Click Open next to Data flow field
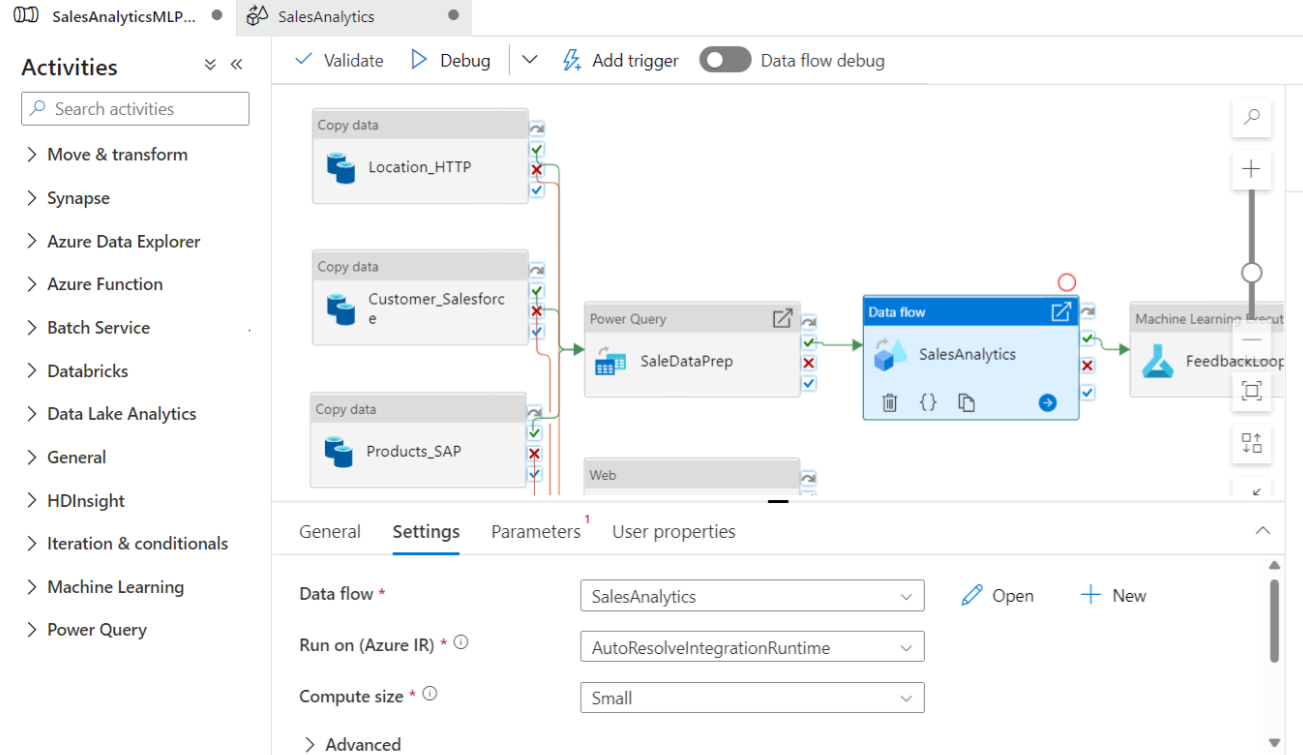Viewport: 1303px width, 755px height. click(x=997, y=596)
